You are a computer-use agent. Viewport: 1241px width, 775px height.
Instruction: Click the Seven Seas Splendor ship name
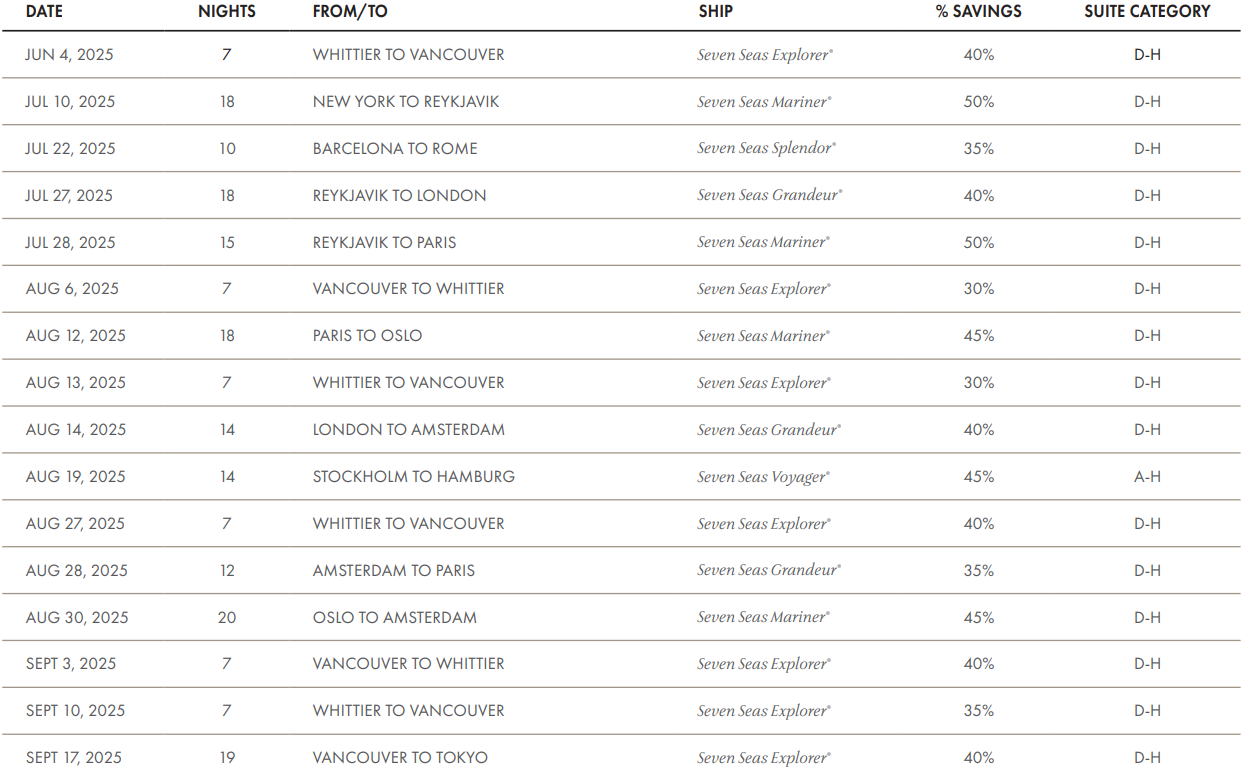tap(767, 149)
